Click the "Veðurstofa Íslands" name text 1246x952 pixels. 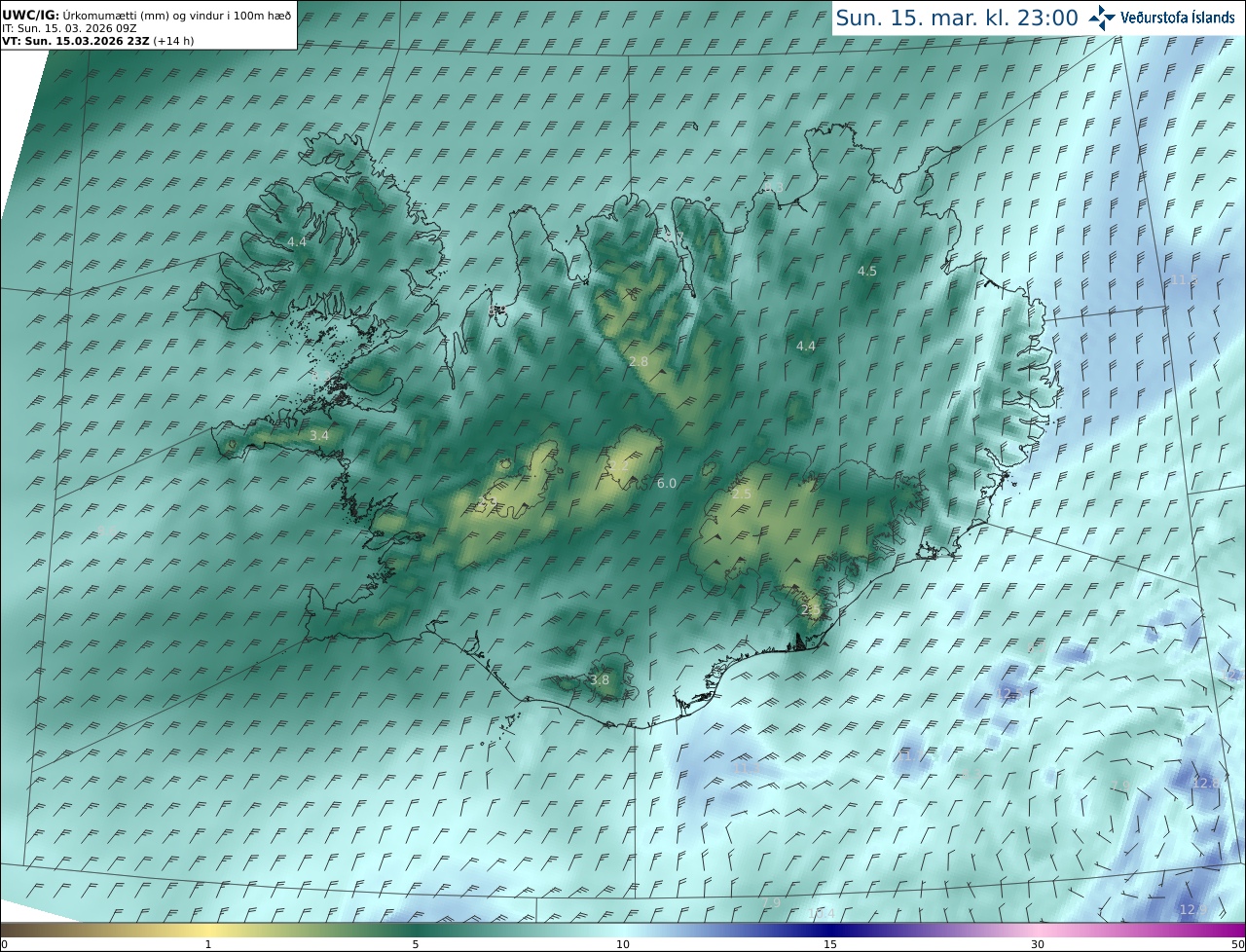[1178, 18]
